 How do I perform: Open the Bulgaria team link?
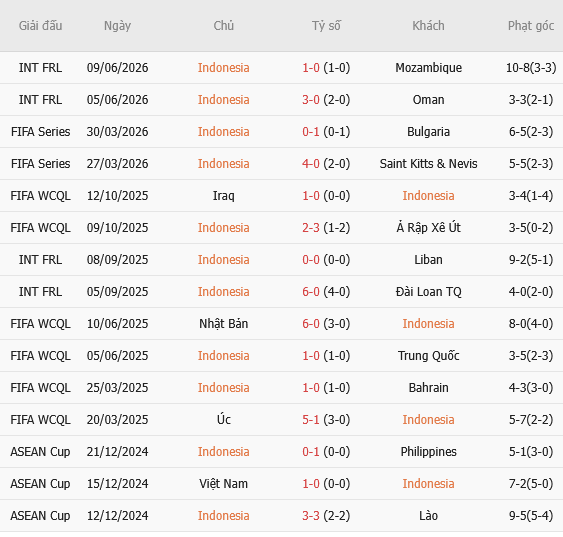coord(428,132)
